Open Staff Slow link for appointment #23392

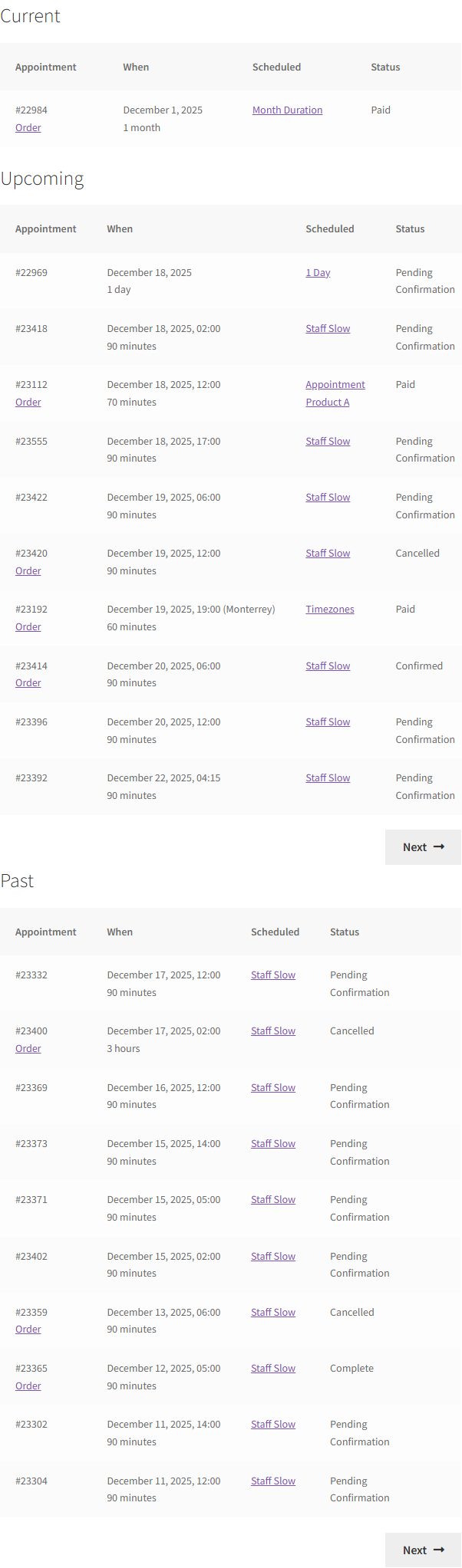tap(328, 777)
